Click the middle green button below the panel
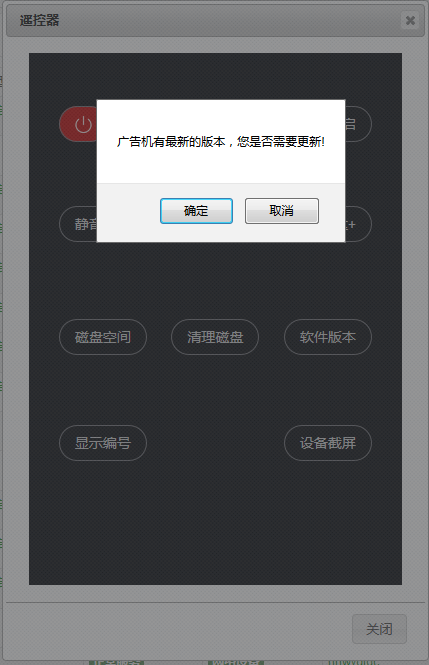Screen dimensions: 429x665 coord(236,662)
